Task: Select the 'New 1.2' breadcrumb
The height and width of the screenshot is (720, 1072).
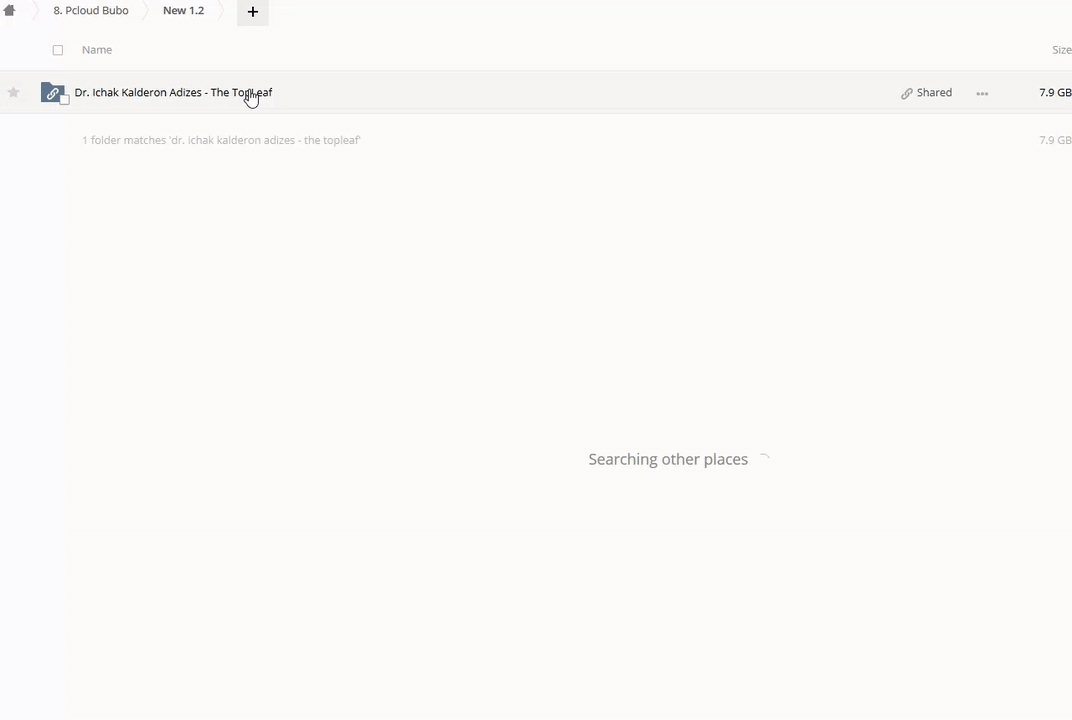Action: (x=183, y=11)
